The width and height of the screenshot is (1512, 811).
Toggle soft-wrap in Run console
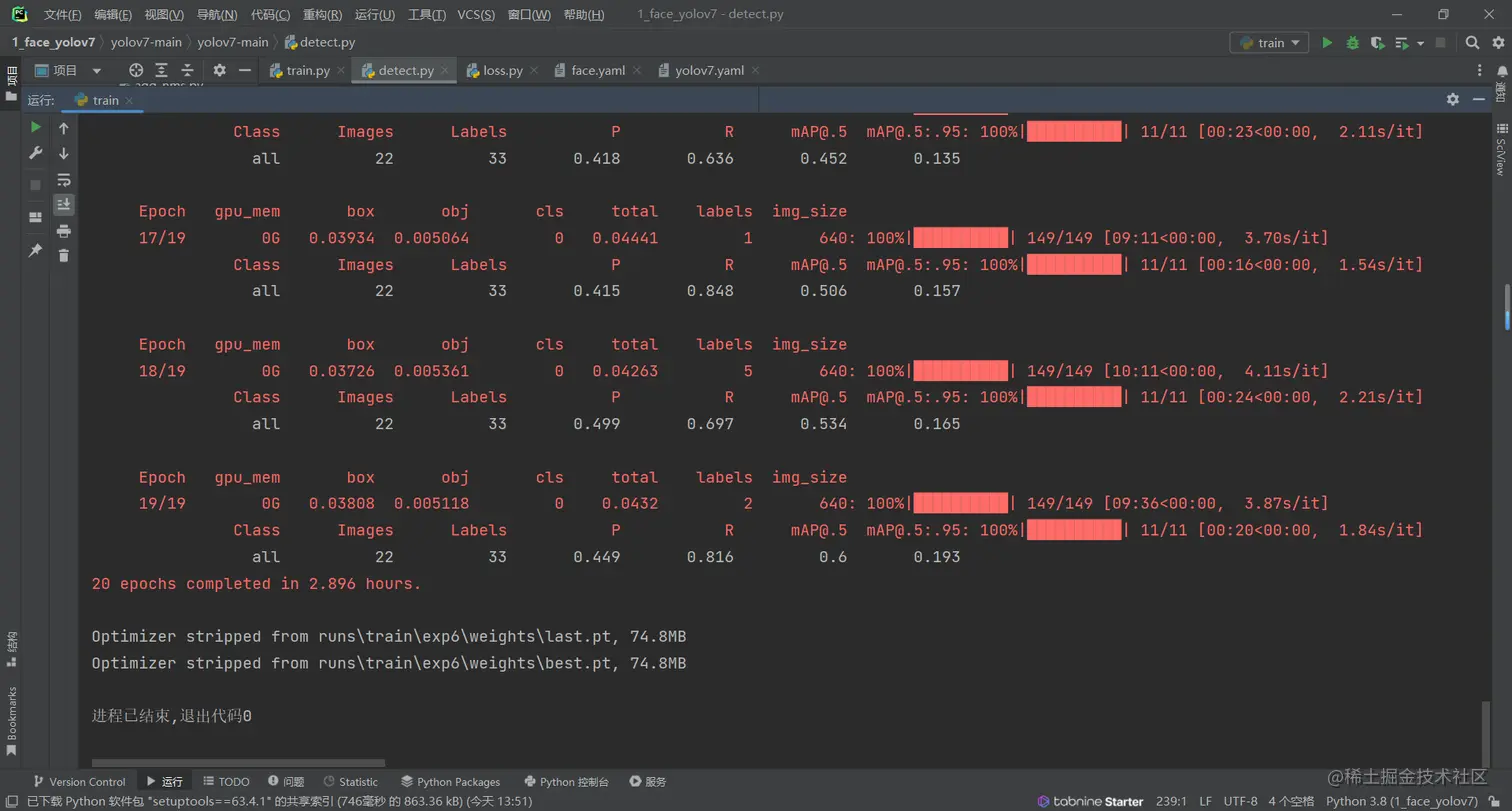pyautogui.click(x=64, y=180)
